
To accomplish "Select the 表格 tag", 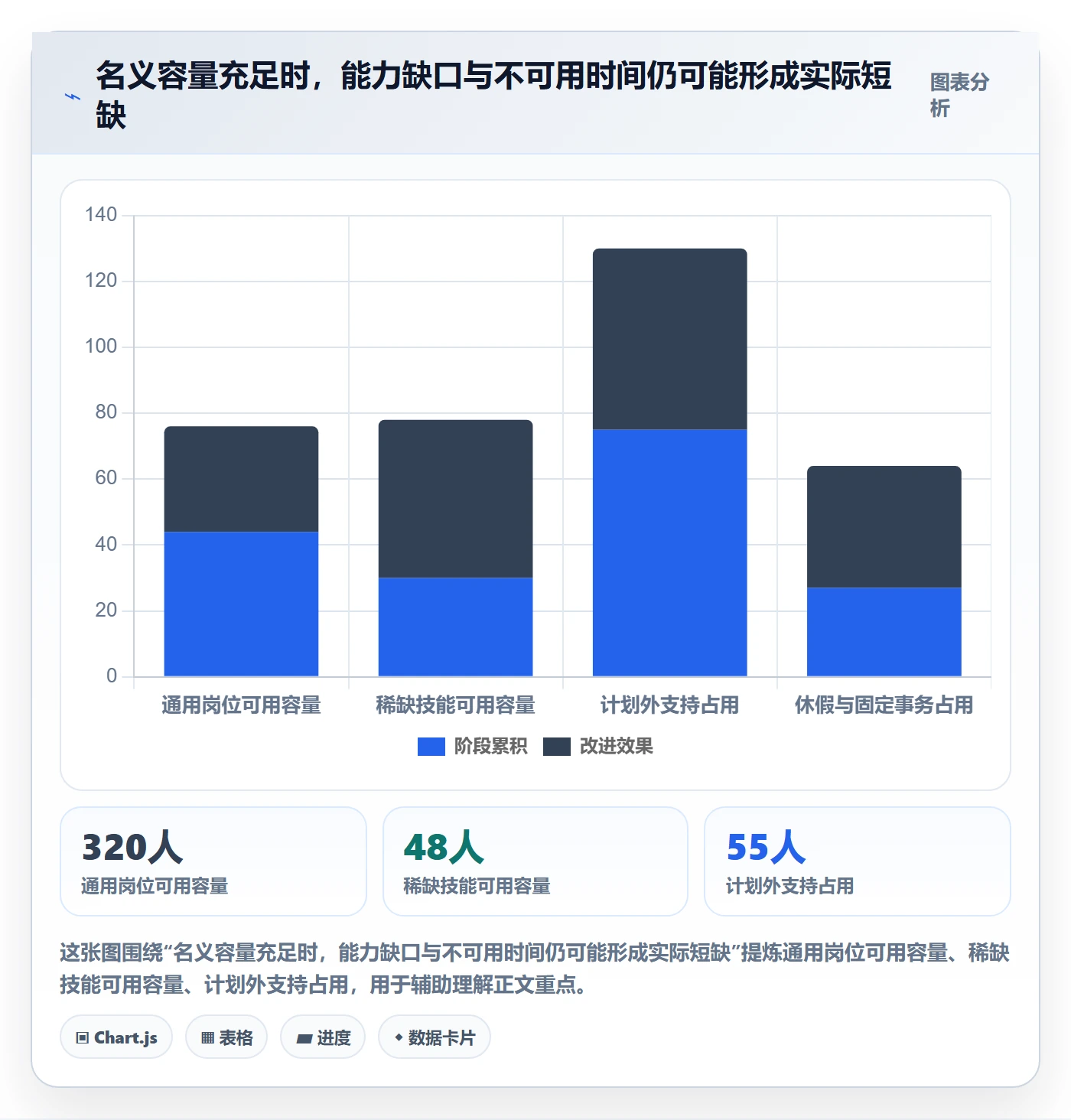I will [x=226, y=1037].
